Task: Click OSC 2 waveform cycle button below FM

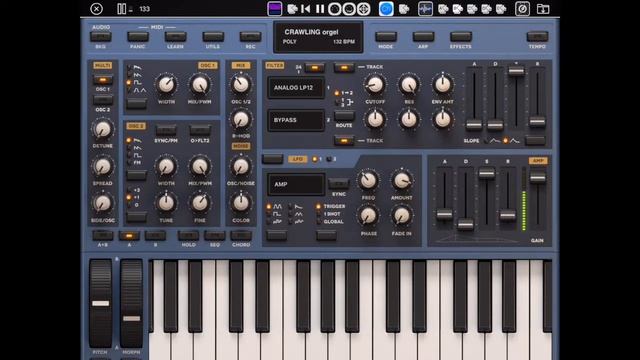Action: pos(136,176)
